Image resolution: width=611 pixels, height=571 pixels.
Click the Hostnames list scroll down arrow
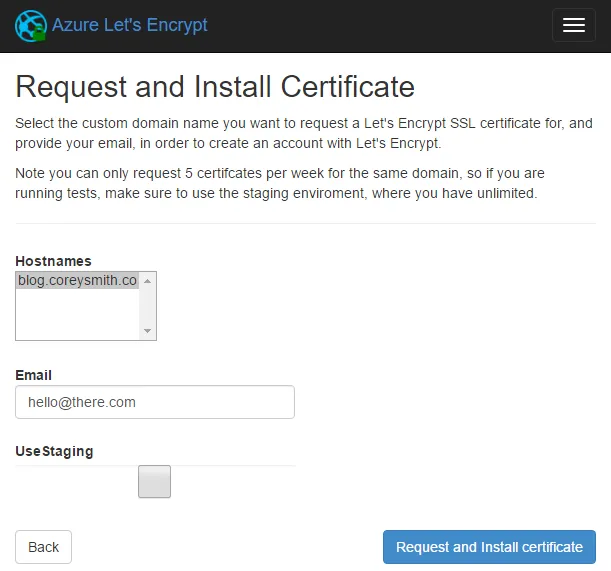coord(147,331)
